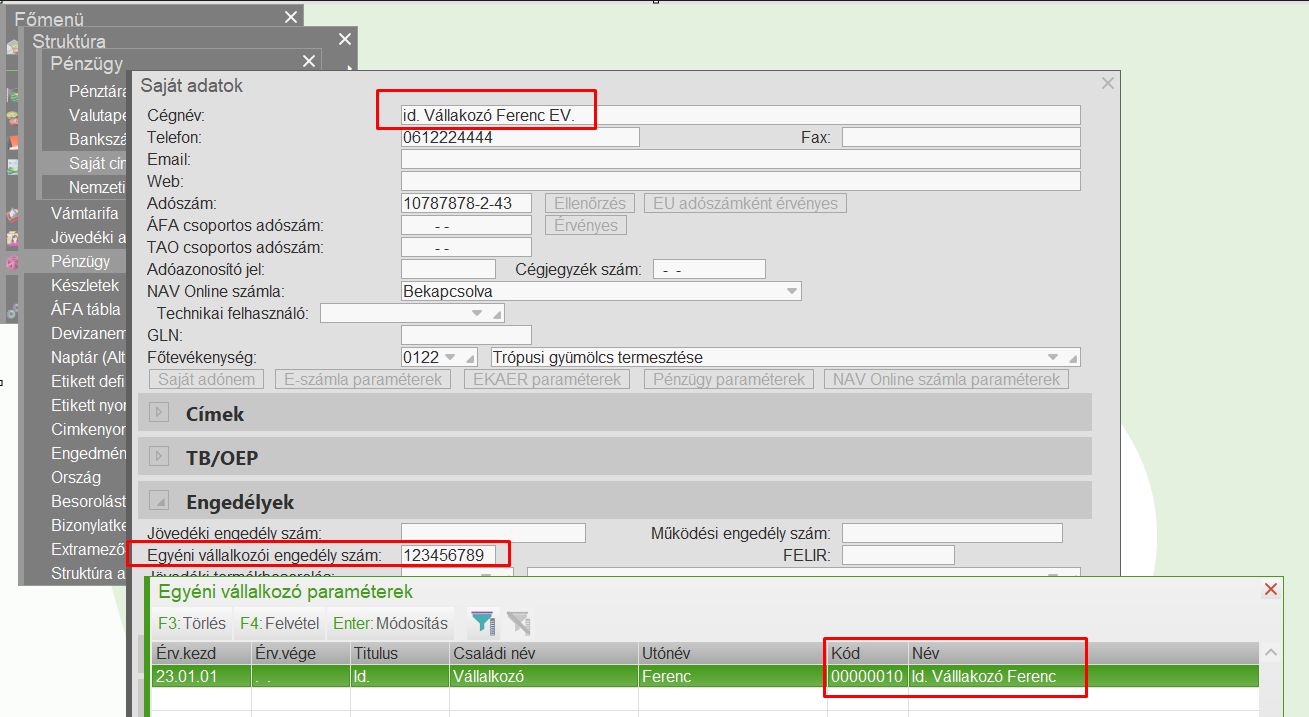Open Saját adónem settings
This screenshot has width=1309, height=717.
(207, 379)
